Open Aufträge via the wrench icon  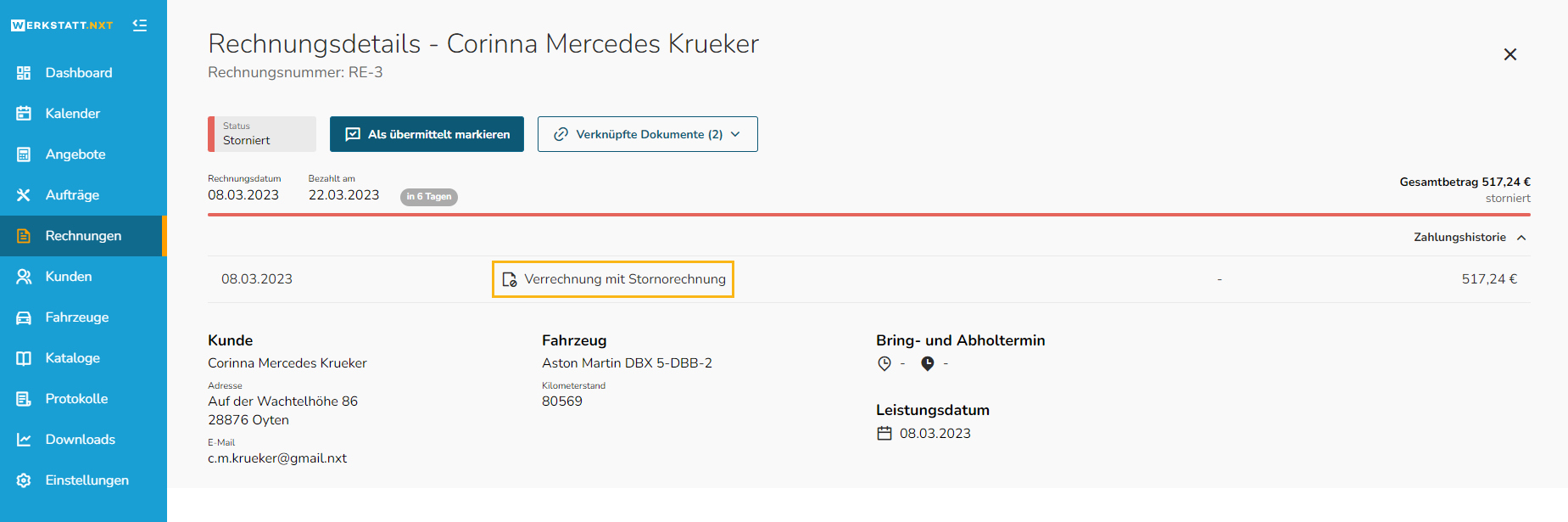tap(24, 195)
